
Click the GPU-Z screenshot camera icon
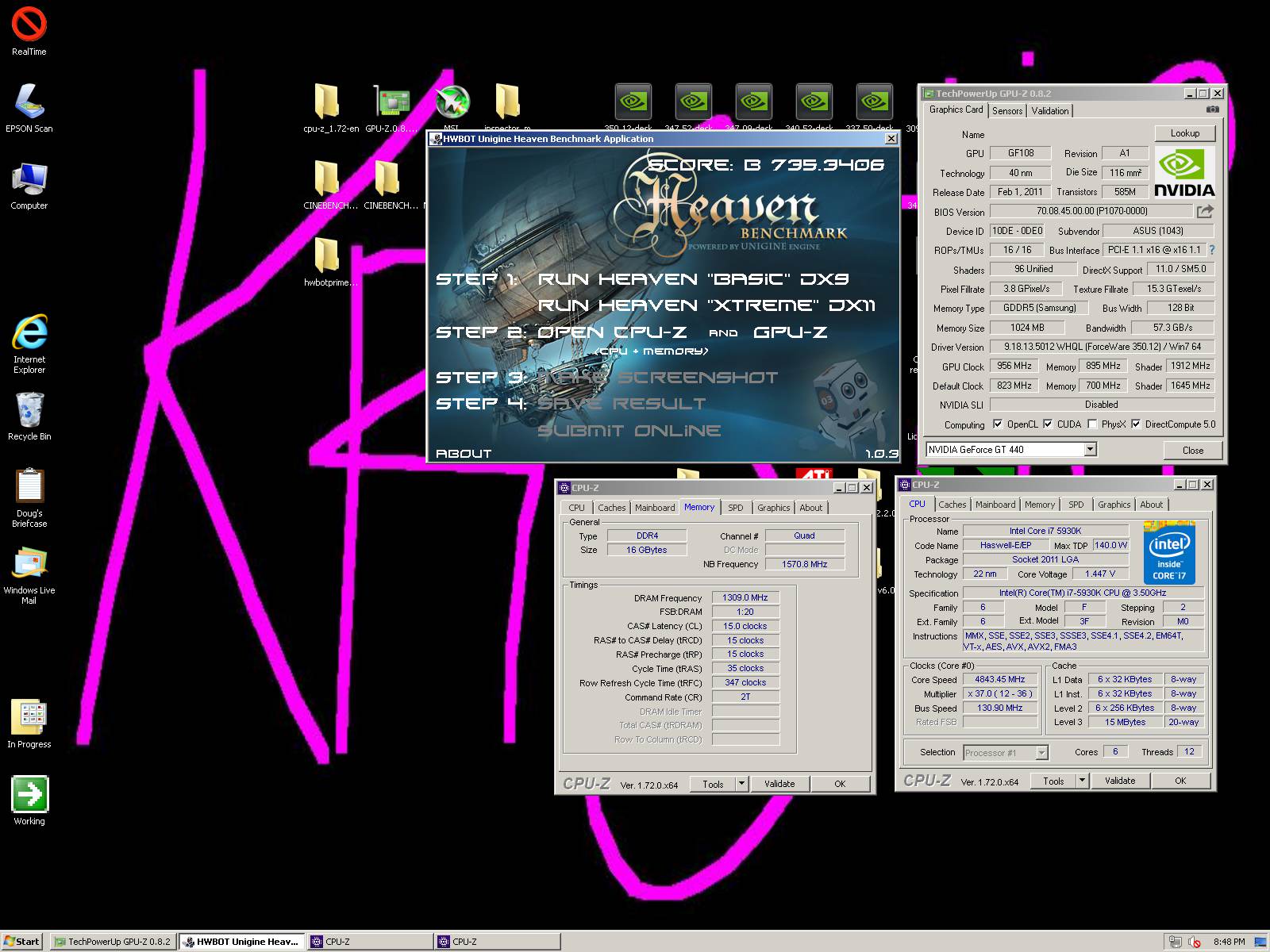1212,109
